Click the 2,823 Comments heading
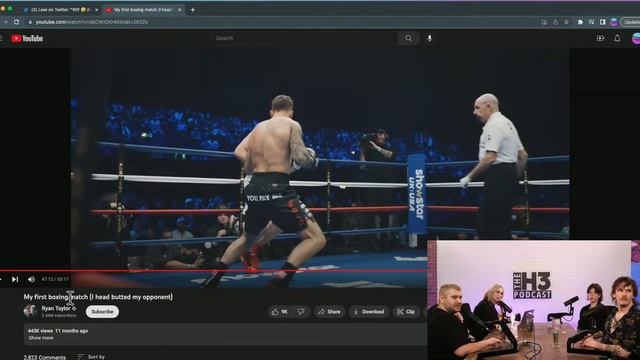640x360 pixels. (44, 357)
